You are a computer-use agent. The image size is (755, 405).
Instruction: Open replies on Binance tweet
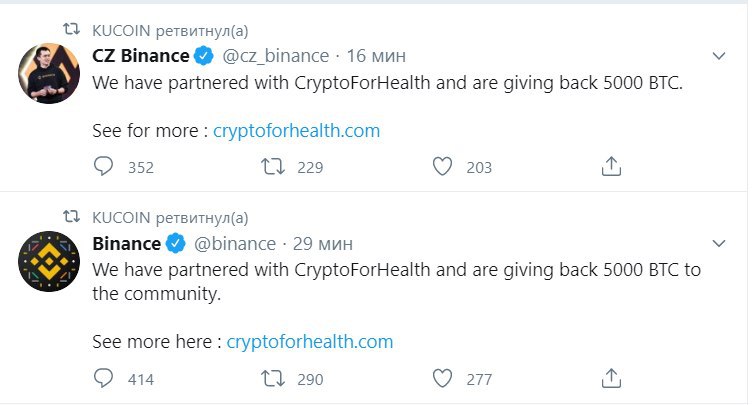click(x=103, y=379)
